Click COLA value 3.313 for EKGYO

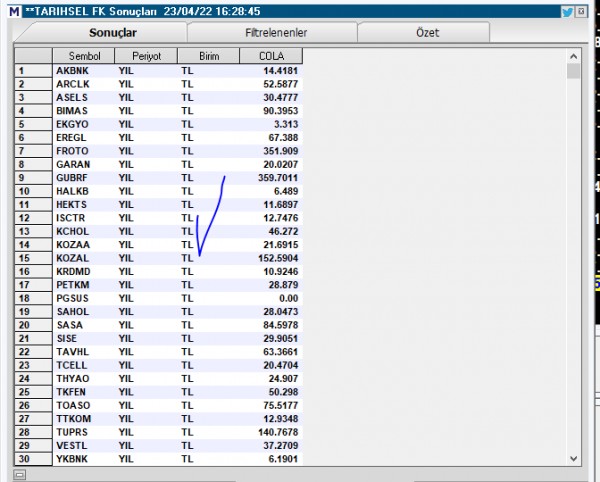286,124
